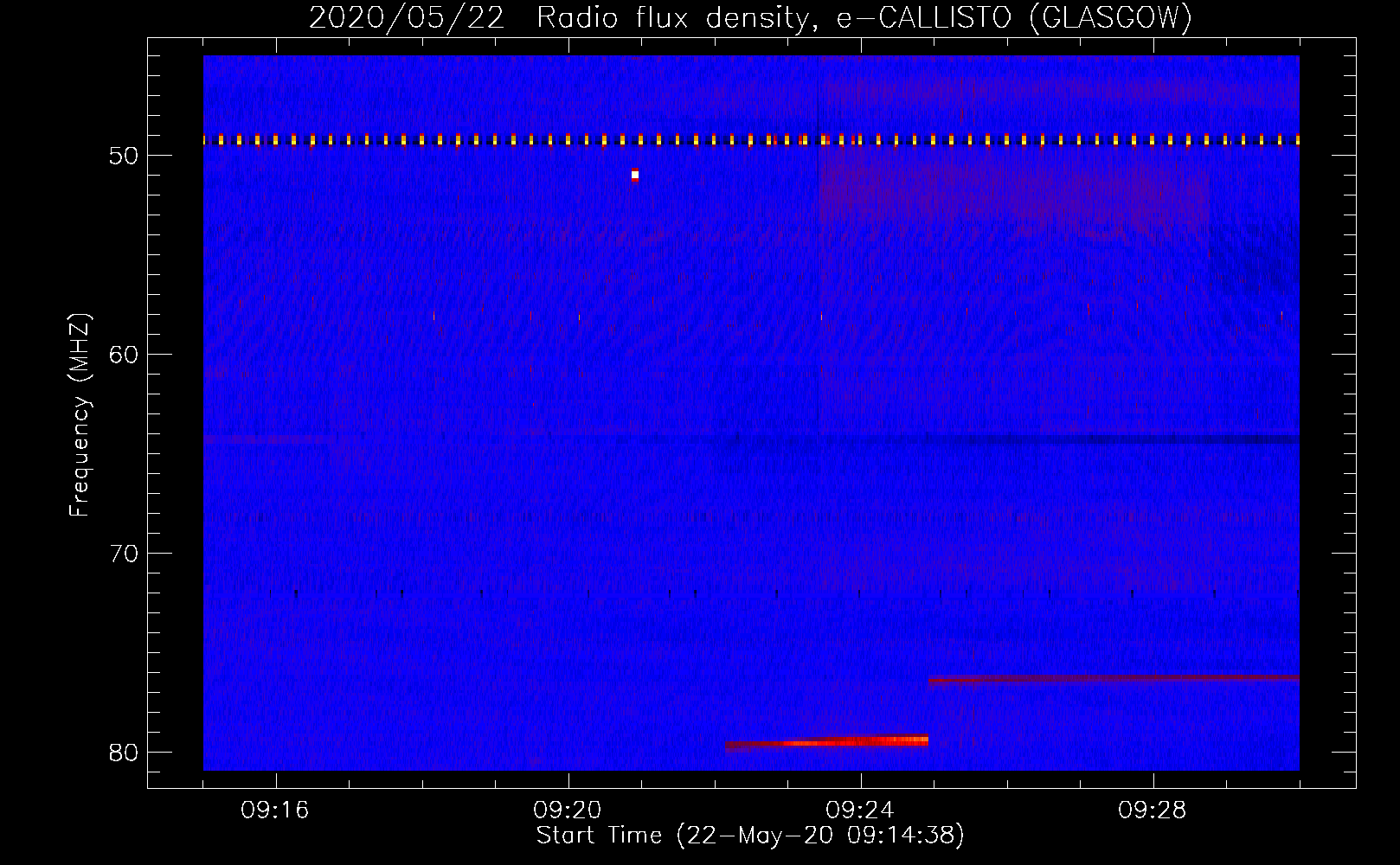Click the "Frequency (MHZ)" axis label
Screen dimensions: 1400x865
[x=79, y=414]
